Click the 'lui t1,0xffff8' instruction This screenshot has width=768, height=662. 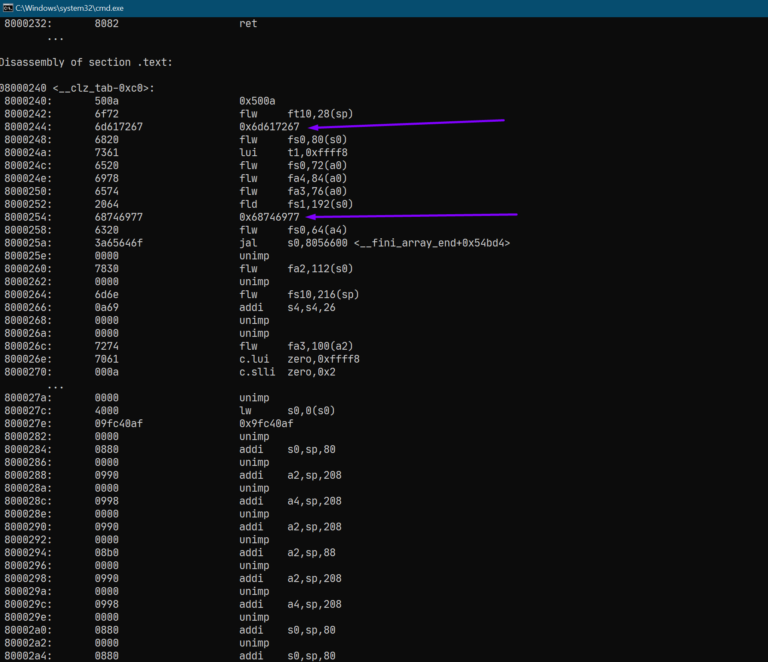293,153
